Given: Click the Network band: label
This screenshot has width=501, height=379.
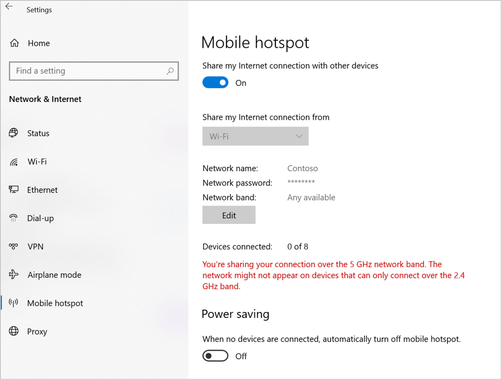Looking at the screenshot, I should [229, 197].
